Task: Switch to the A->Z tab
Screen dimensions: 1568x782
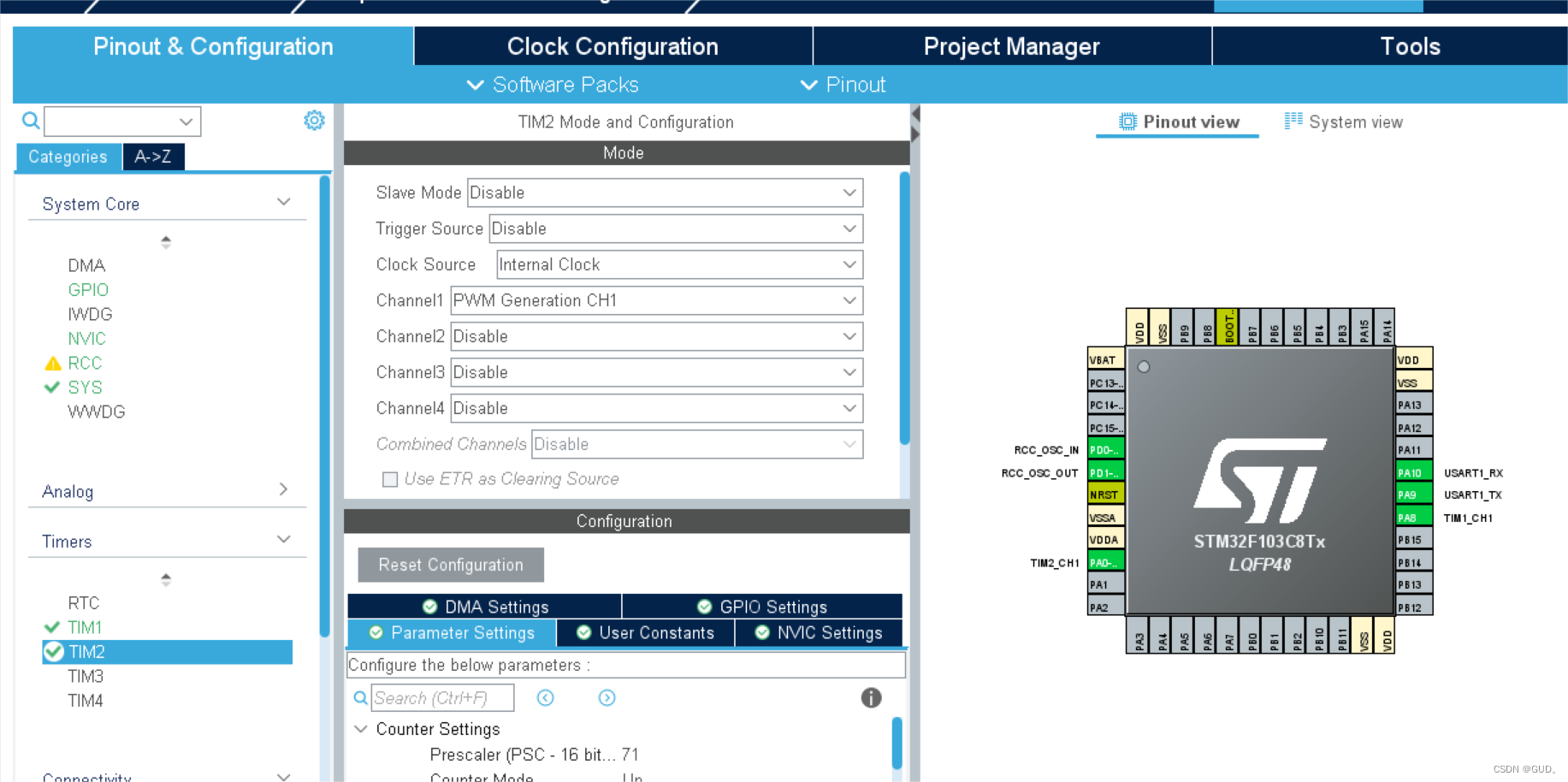Action: pyautogui.click(x=152, y=157)
